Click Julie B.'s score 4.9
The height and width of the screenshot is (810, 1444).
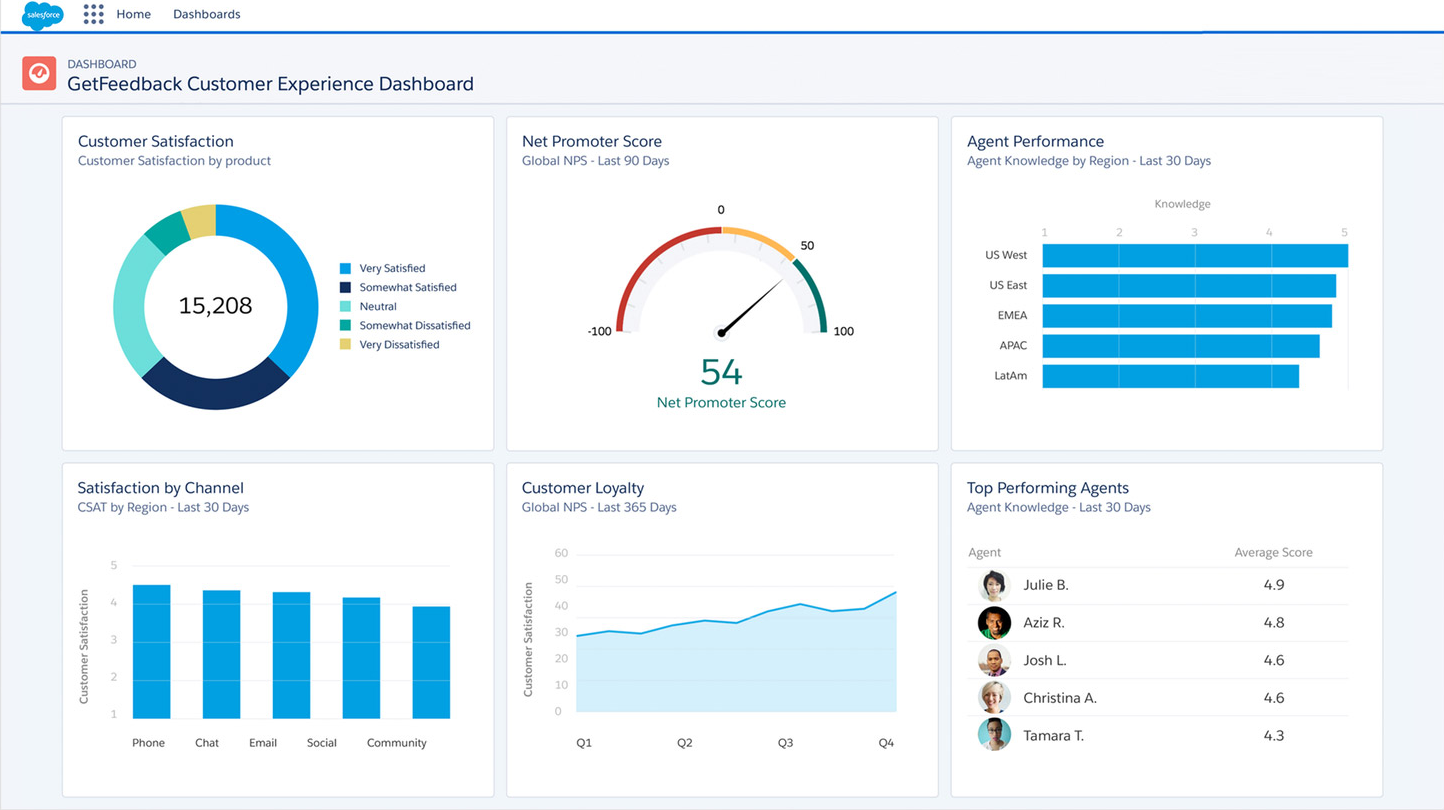pos(1273,585)
